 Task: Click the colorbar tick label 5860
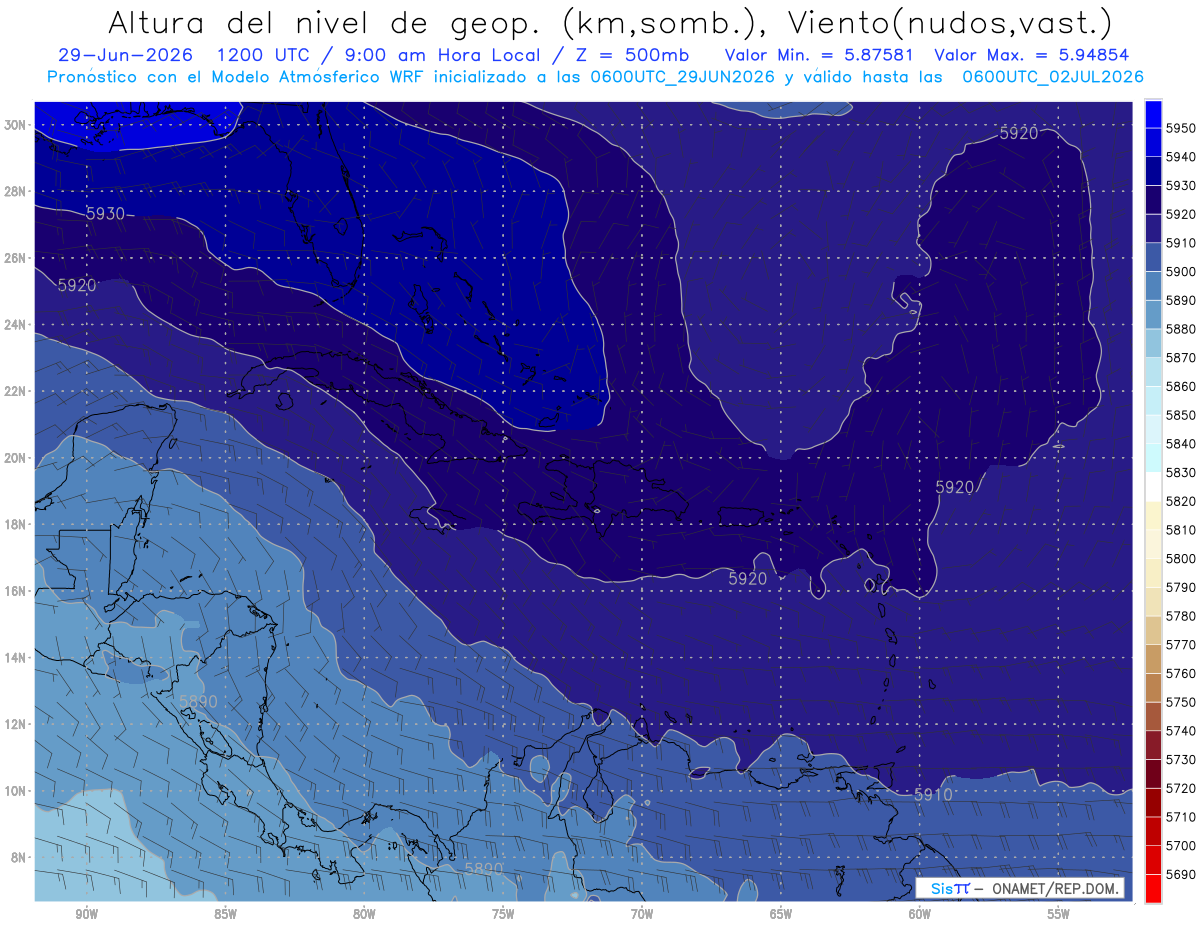pos(1181,386)
